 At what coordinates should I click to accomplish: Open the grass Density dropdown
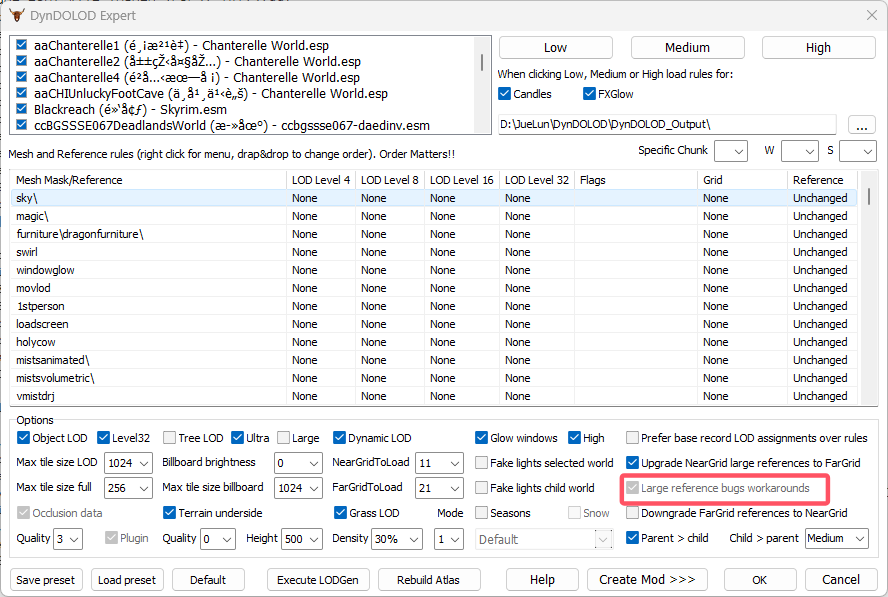click(396, 539)
